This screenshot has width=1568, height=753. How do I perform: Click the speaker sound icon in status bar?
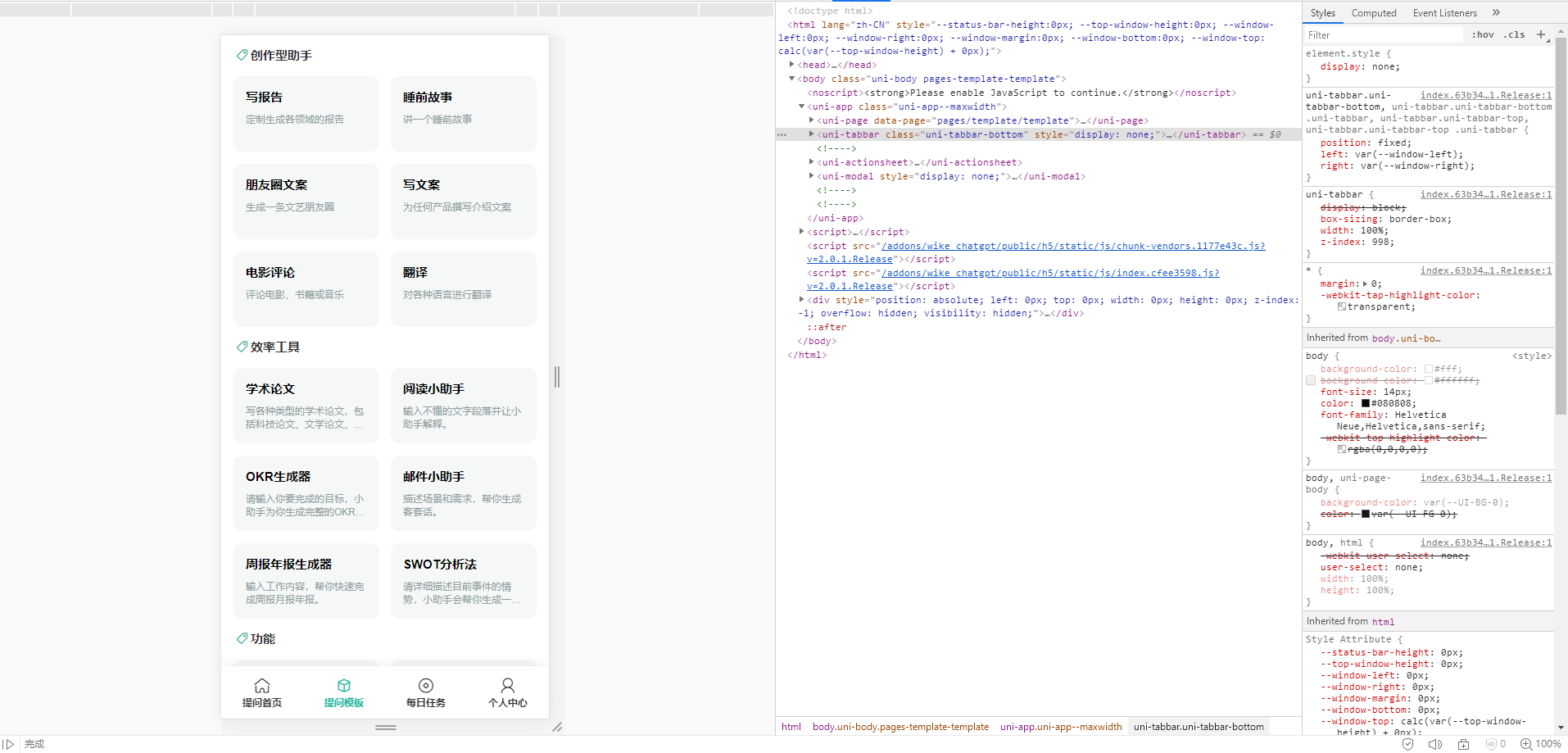point(1435,744)
